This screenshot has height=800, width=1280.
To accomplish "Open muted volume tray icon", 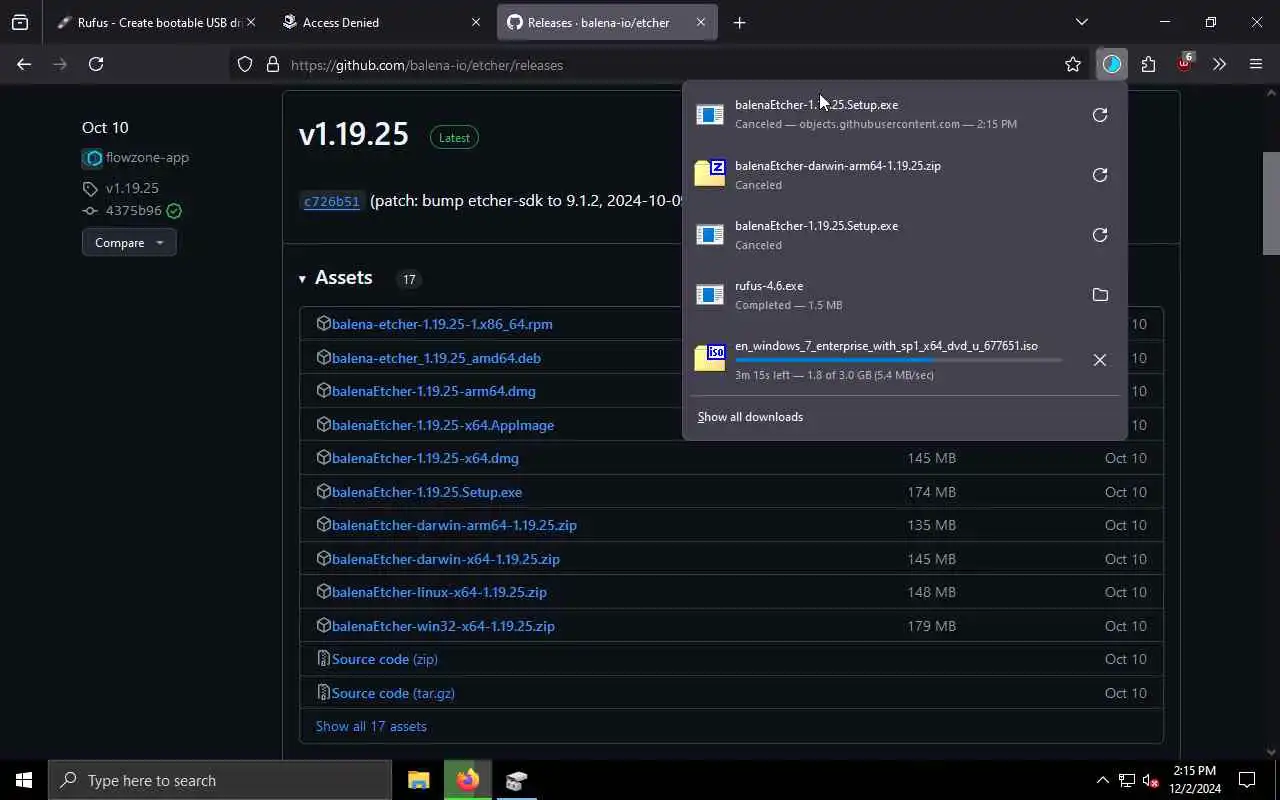I will point(1150,780).
